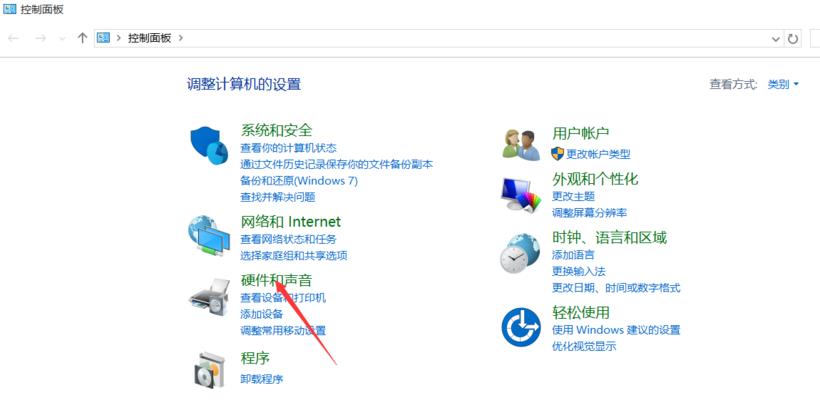
Task: Open the recent locations dropdown arrow
Action: 62,38
